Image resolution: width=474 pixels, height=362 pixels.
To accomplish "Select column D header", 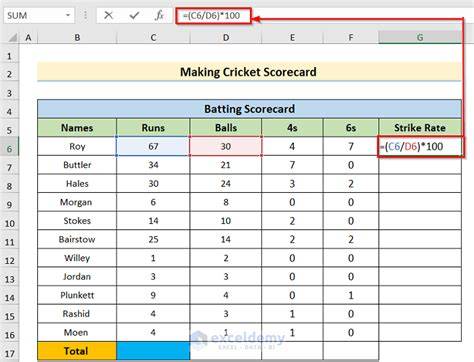I will tap(226, 38).
